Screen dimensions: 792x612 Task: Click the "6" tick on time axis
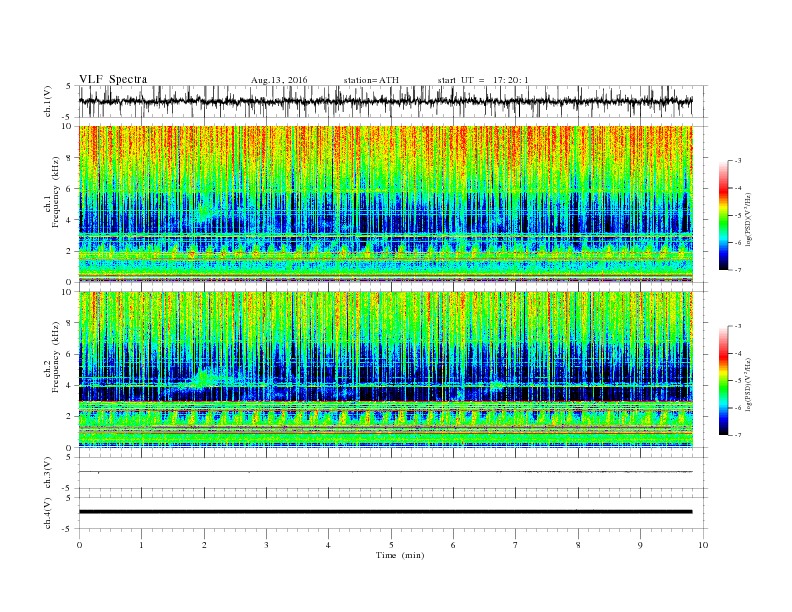454,545
